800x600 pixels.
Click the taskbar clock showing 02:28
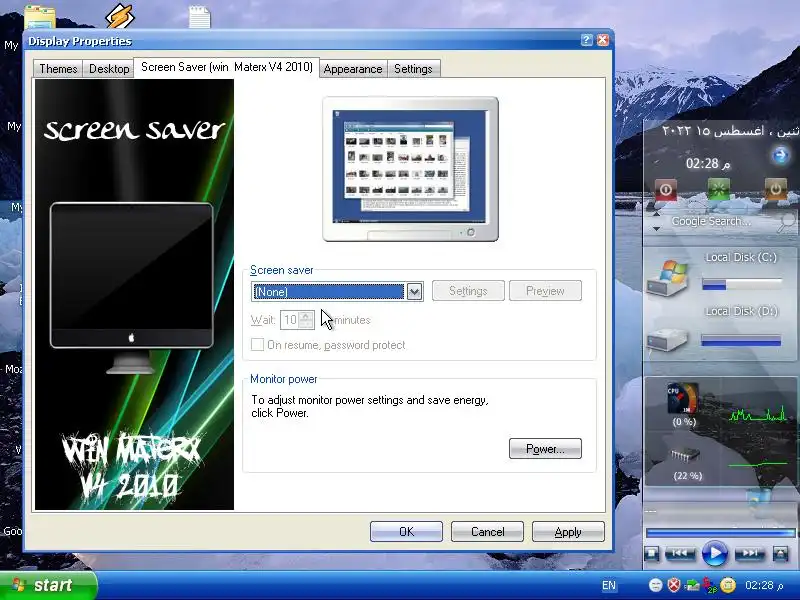[x=764, y=585]
